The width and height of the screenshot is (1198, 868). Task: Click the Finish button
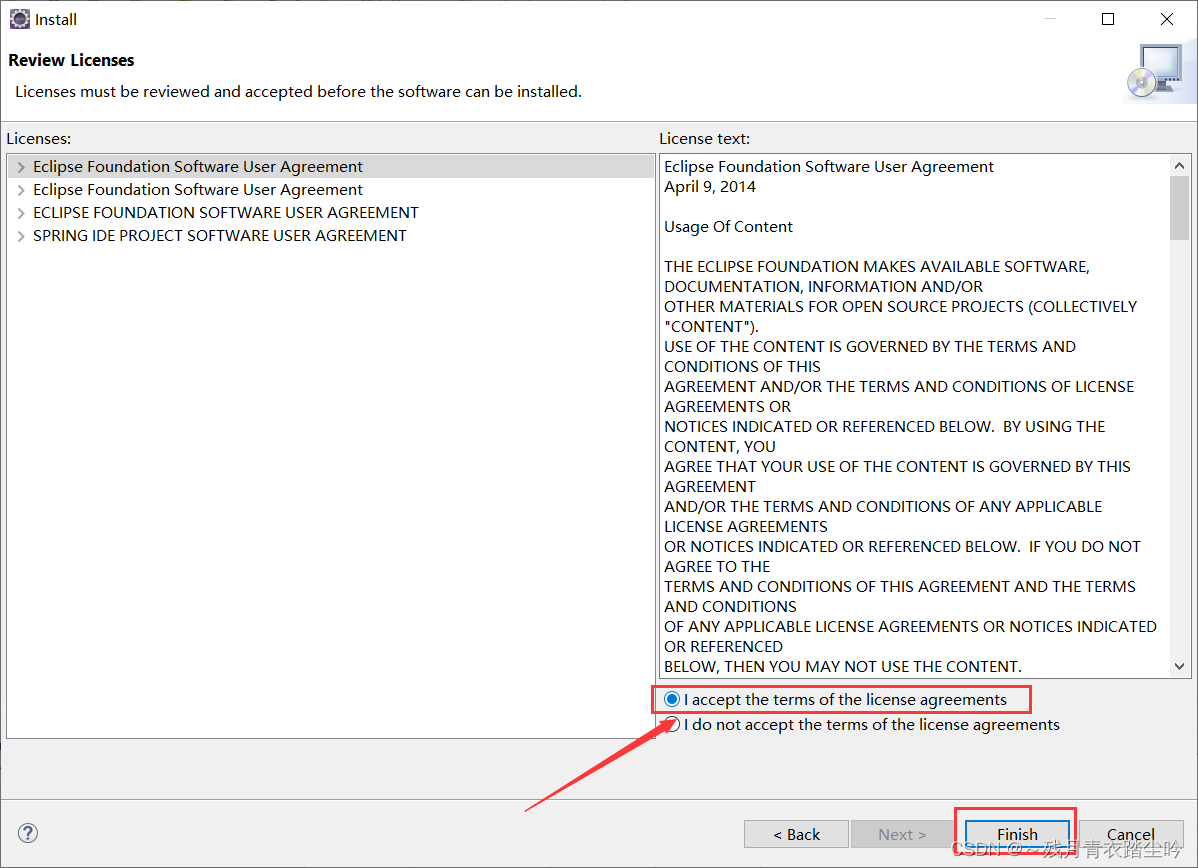click(x=1017, y=834)
